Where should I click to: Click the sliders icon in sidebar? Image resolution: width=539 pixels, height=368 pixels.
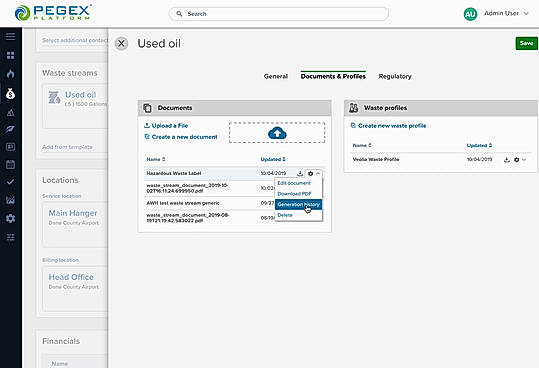(x=10, y=237)
